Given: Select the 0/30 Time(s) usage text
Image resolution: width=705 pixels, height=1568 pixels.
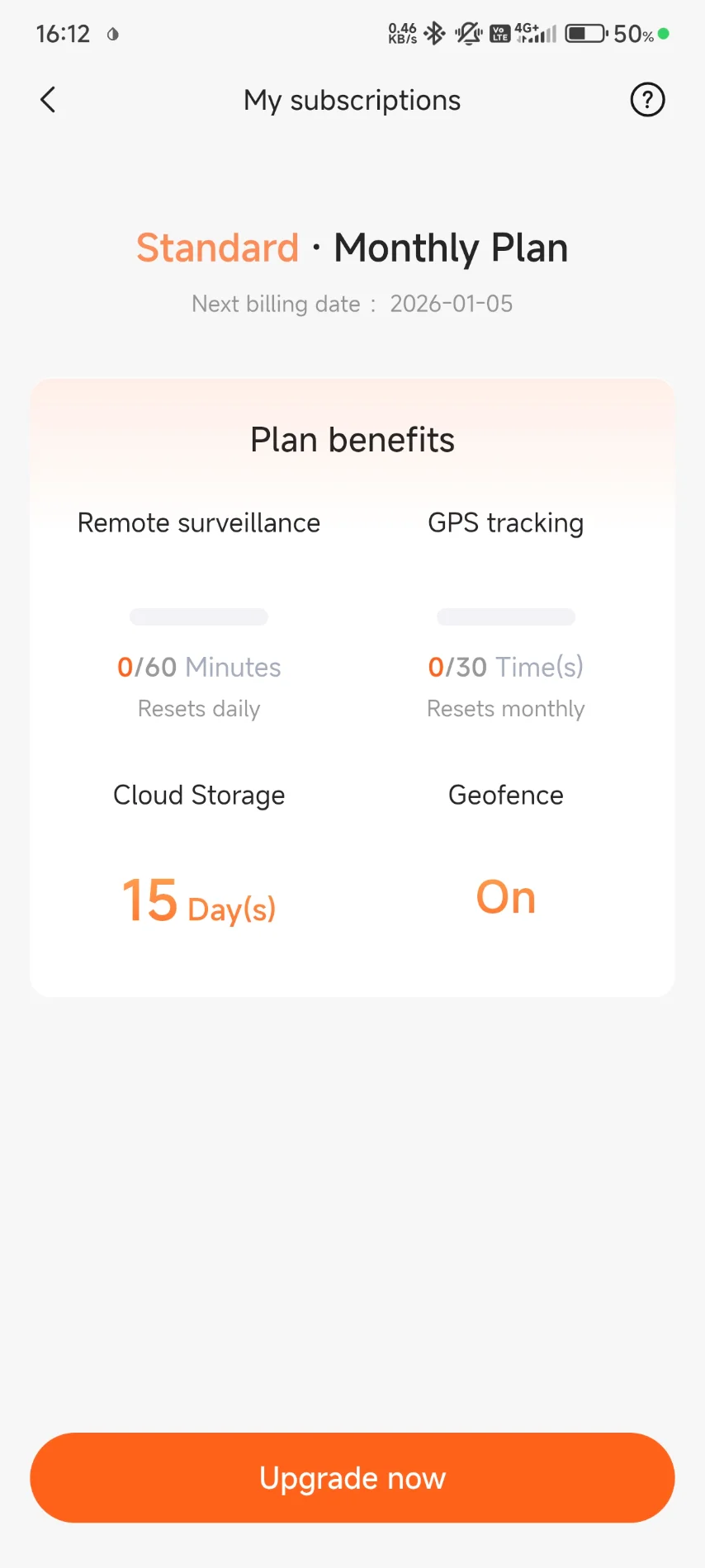Looking at the screenshot, I should [x=506, y=667].
